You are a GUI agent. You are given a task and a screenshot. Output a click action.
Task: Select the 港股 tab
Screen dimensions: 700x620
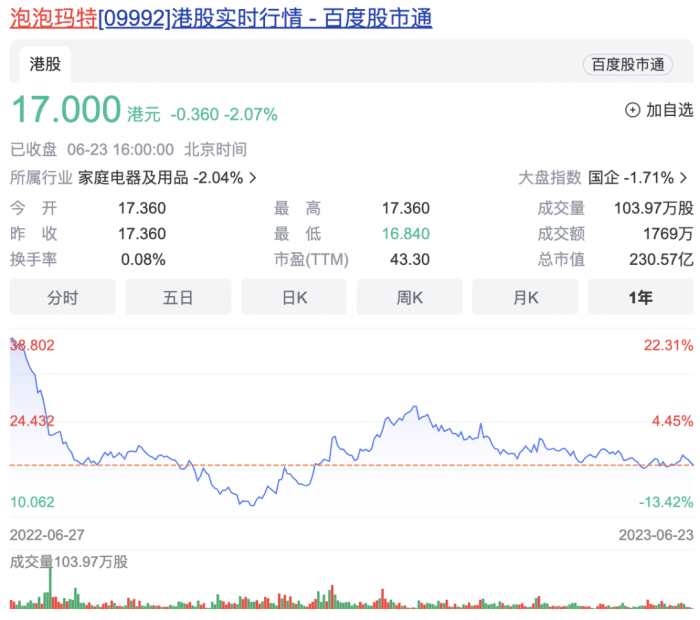[x=45, y=65]
